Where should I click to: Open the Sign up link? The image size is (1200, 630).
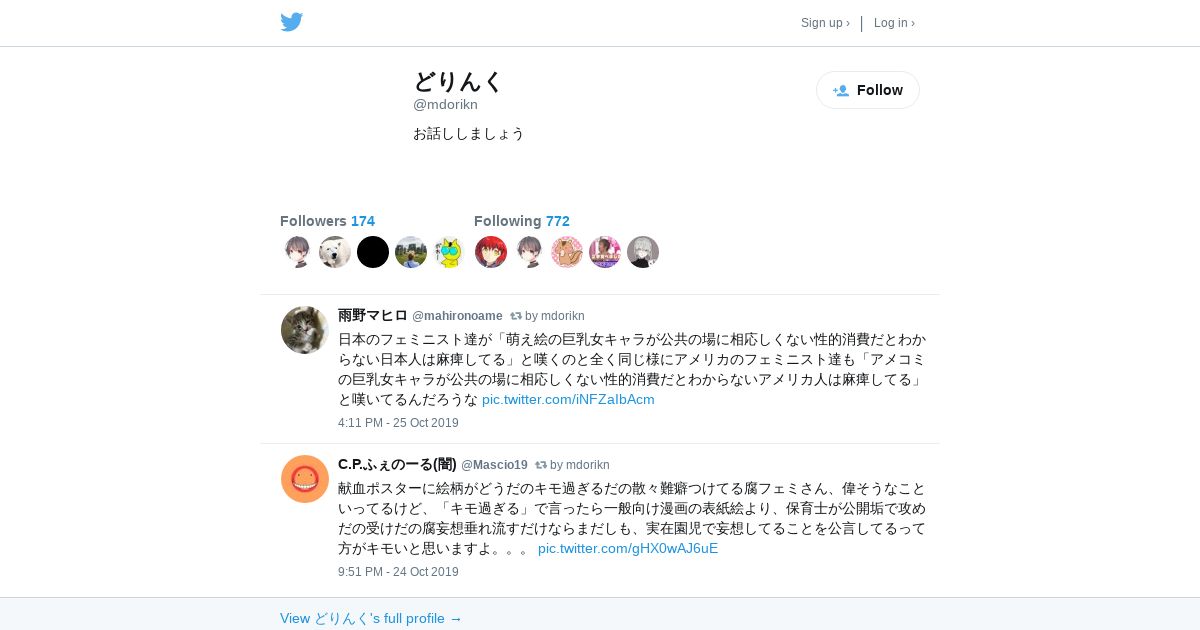click(x=825, y=23)
